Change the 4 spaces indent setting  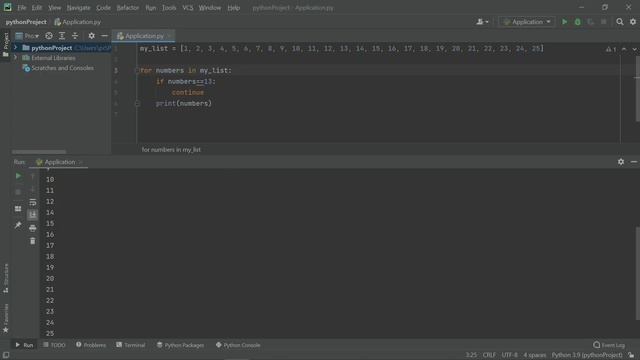pyautogui.click(x=534, y=355)
